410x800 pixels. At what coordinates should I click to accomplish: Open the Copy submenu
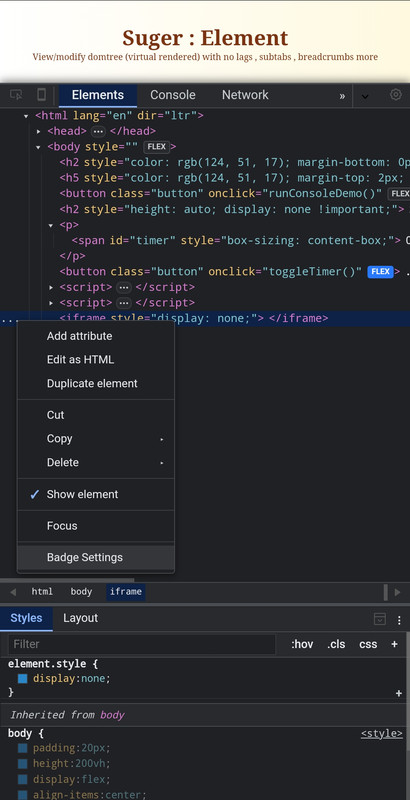[x=96, y=439]
